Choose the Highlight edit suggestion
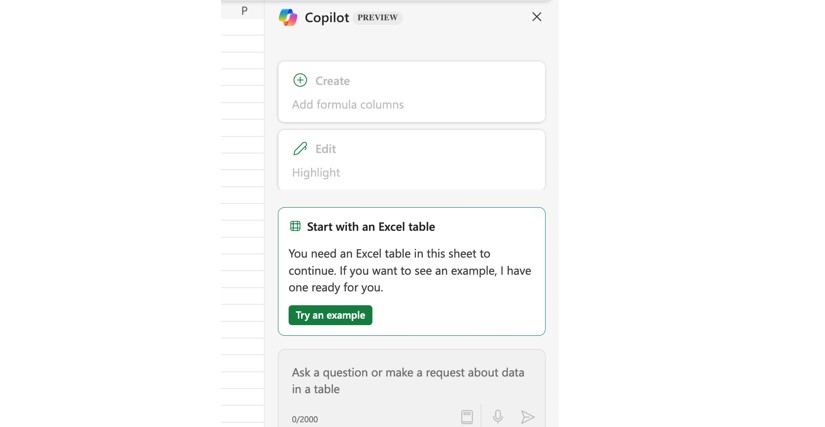 316,172
